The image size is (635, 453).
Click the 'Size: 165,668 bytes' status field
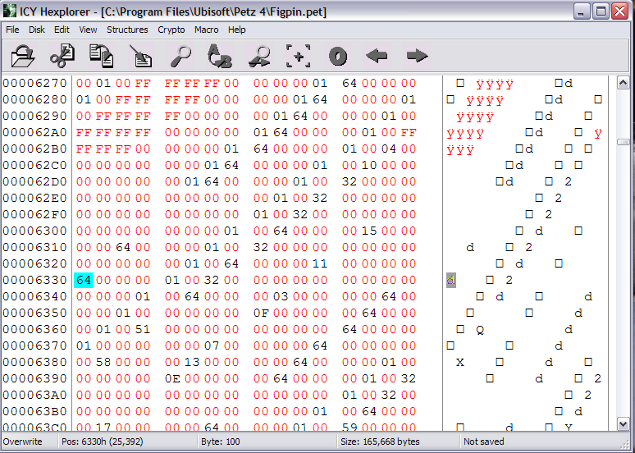pyautogui.click(x=380, y=441)
